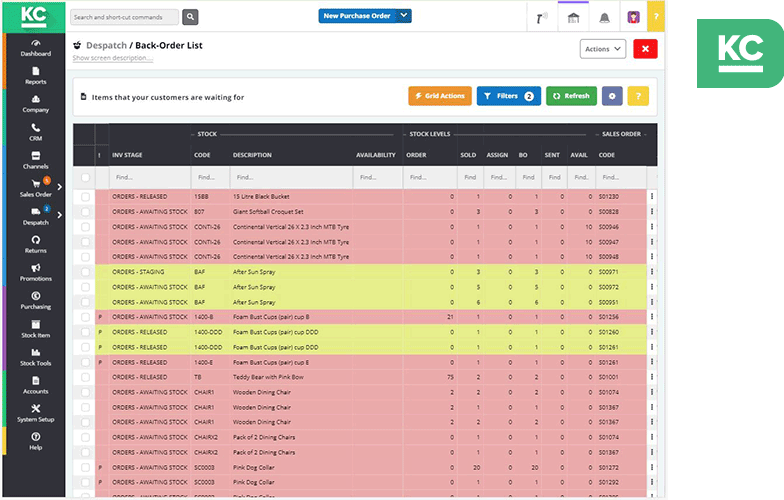Open the Channels section
The height and width of the screenshot is (500, 784).
pos(36,160)
